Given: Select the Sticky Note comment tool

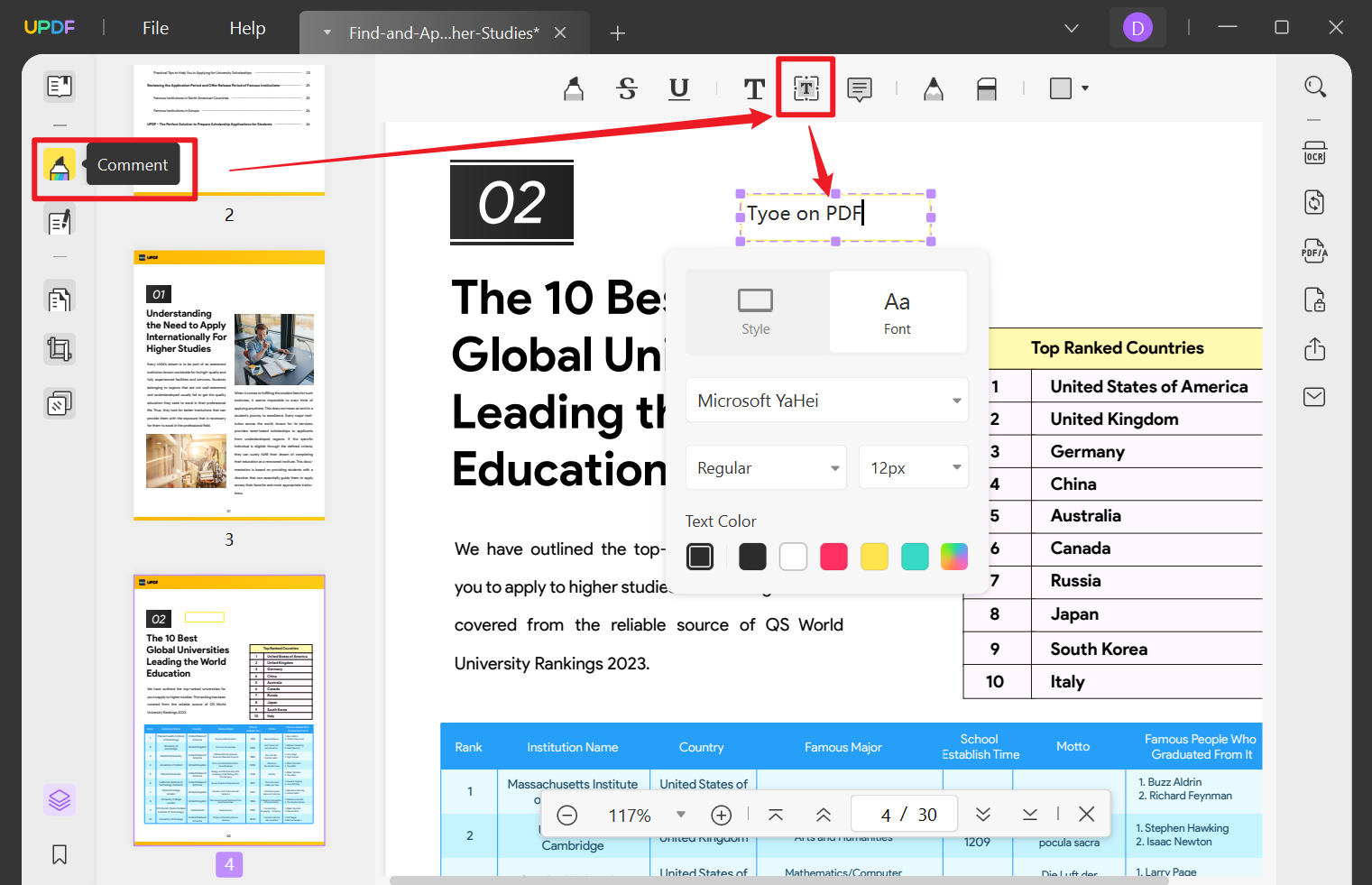Looking at the screenshot, I should coord(860,88).
